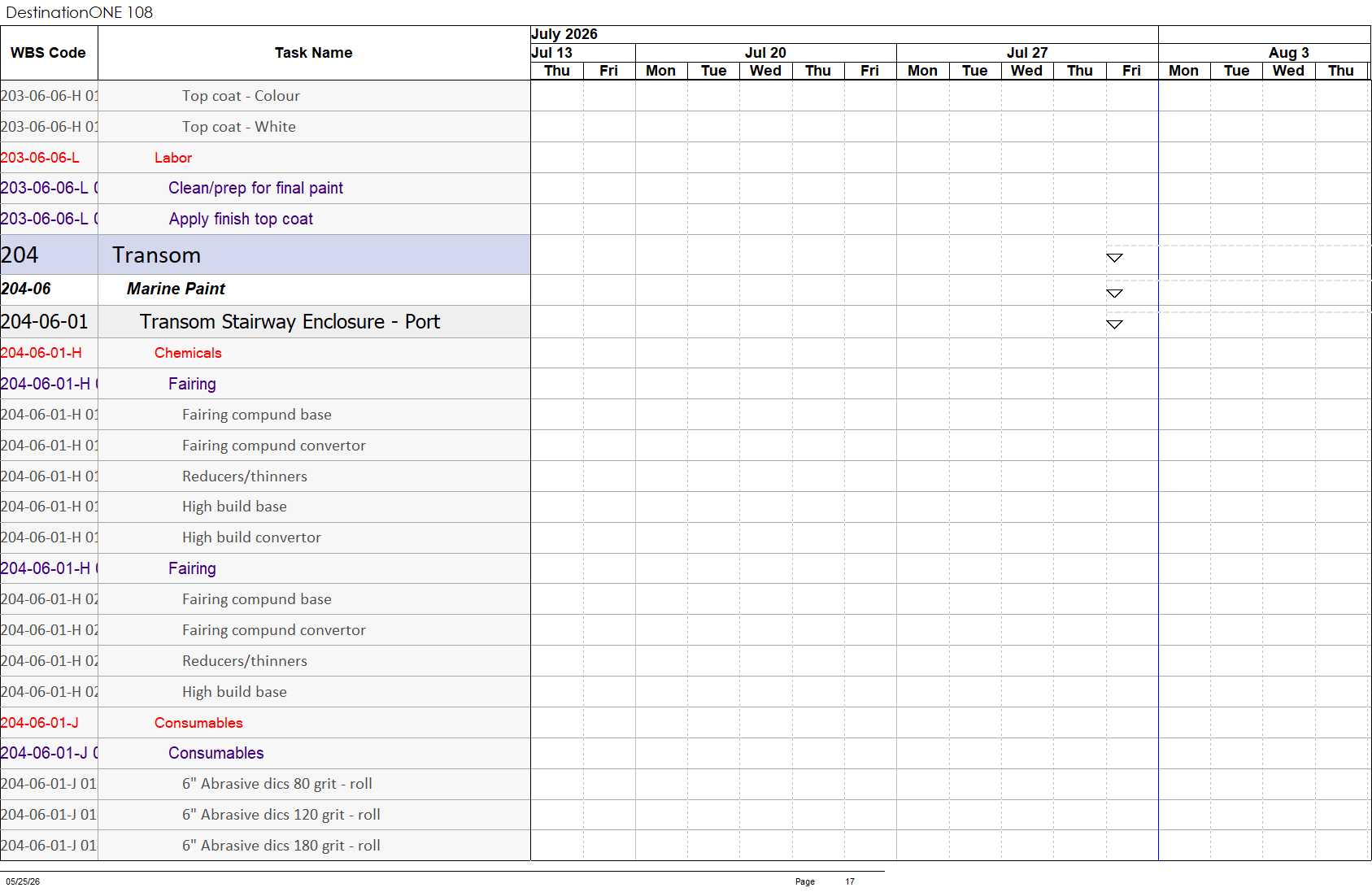The height and width of the screenshot is (892, 1372).
Task: Select Clean/prep for final paint task
Action: 265,188
